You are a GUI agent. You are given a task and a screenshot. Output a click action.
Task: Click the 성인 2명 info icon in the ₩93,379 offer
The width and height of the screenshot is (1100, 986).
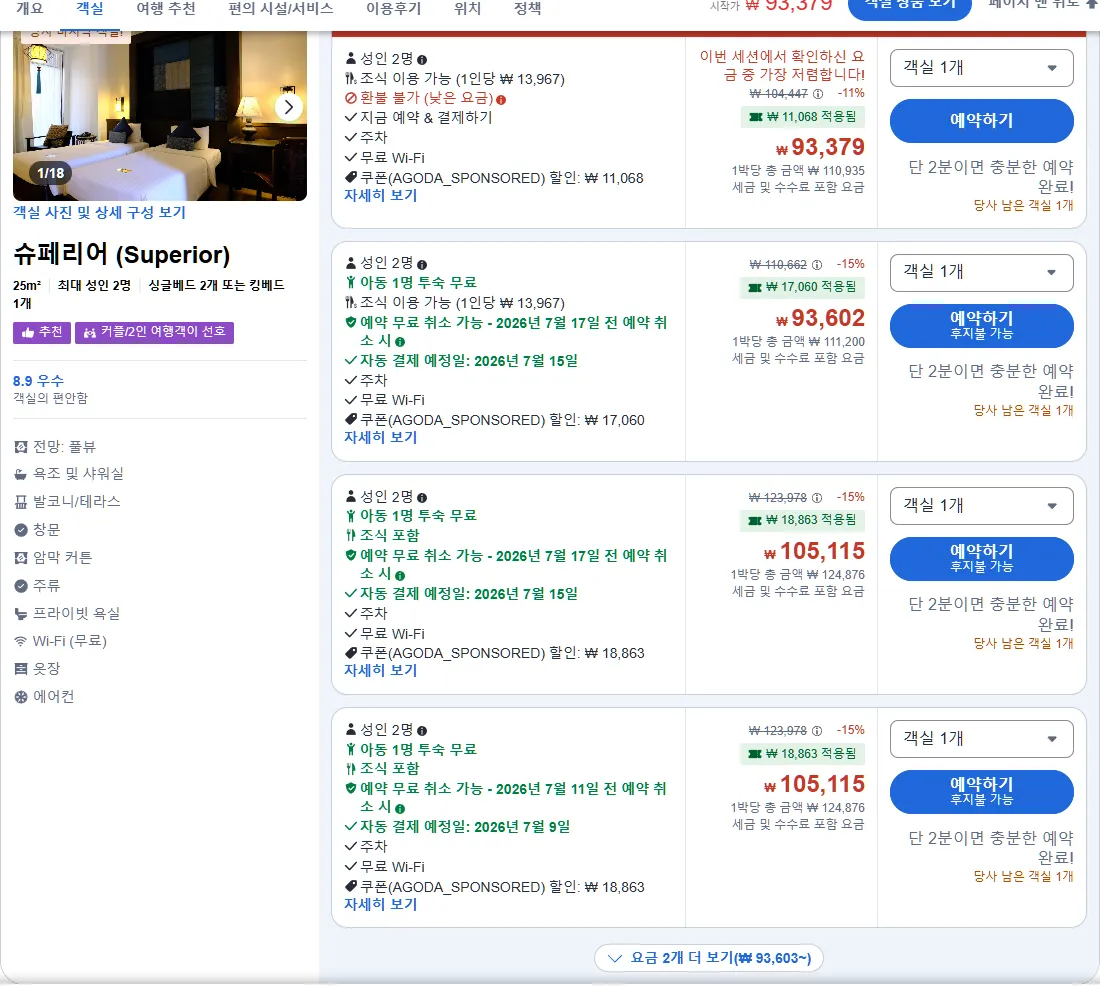click(422, 60)
